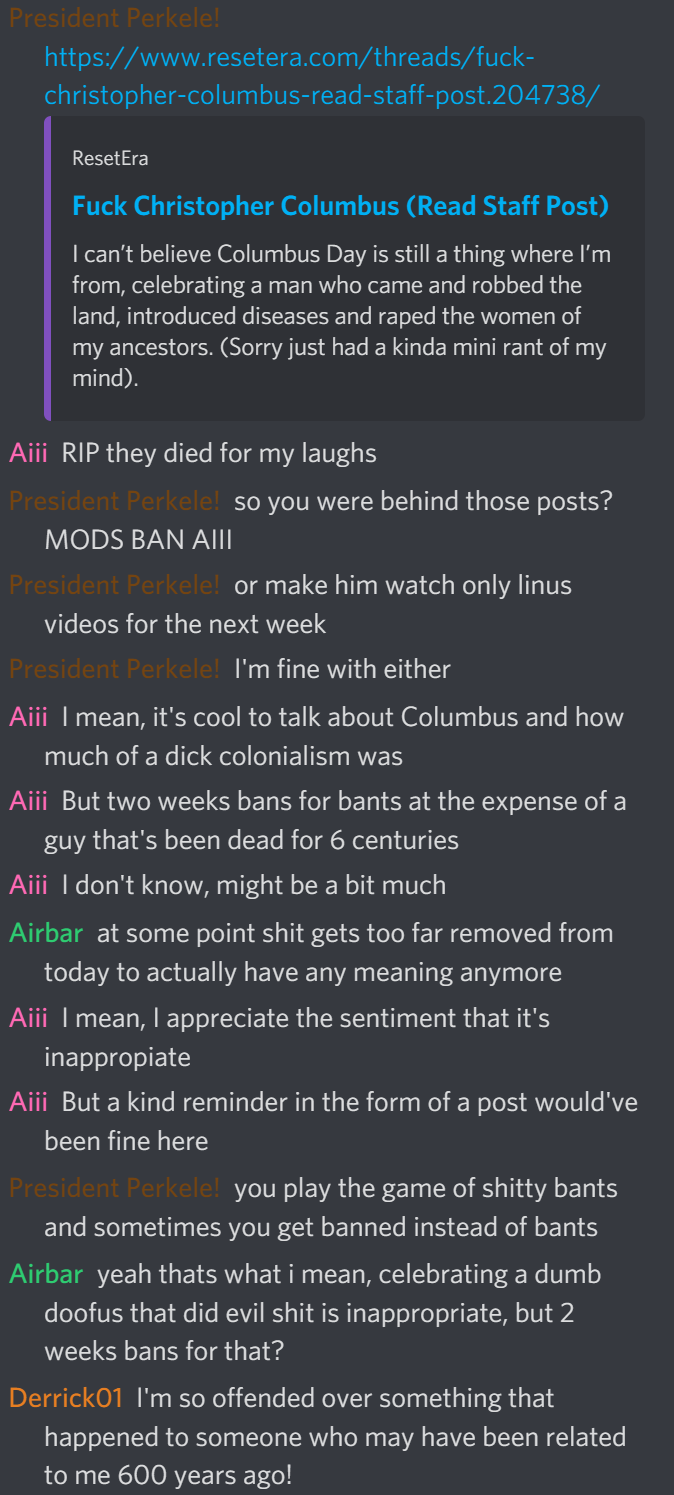Click the ResetEra site name in embed
This screenshot has width=674, height=1495.
[x=110, y=158]
